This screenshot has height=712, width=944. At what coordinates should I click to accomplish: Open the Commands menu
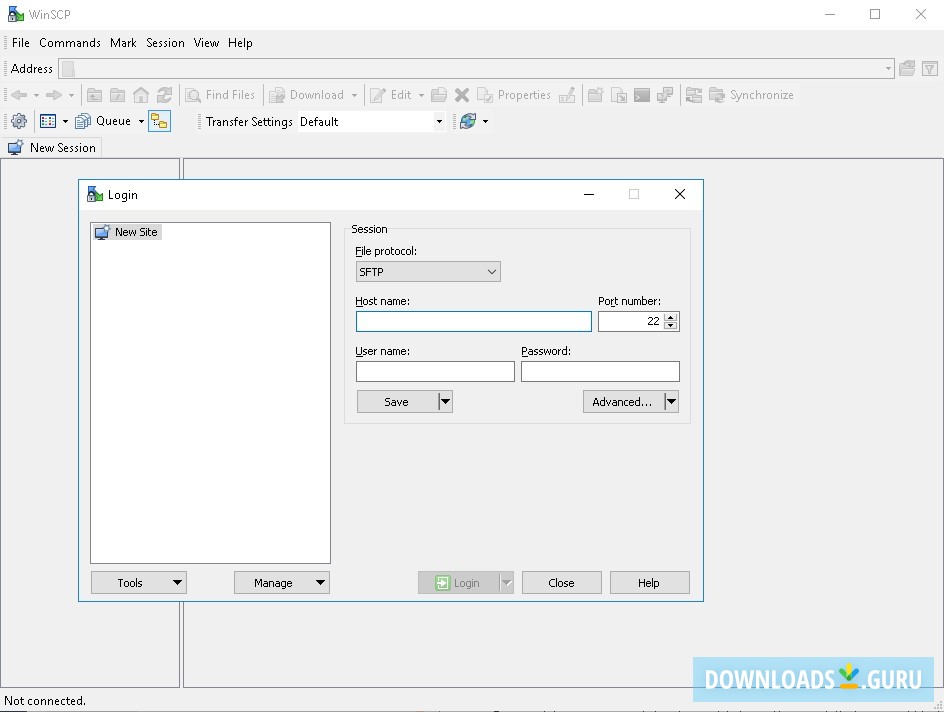coord(70,43)
